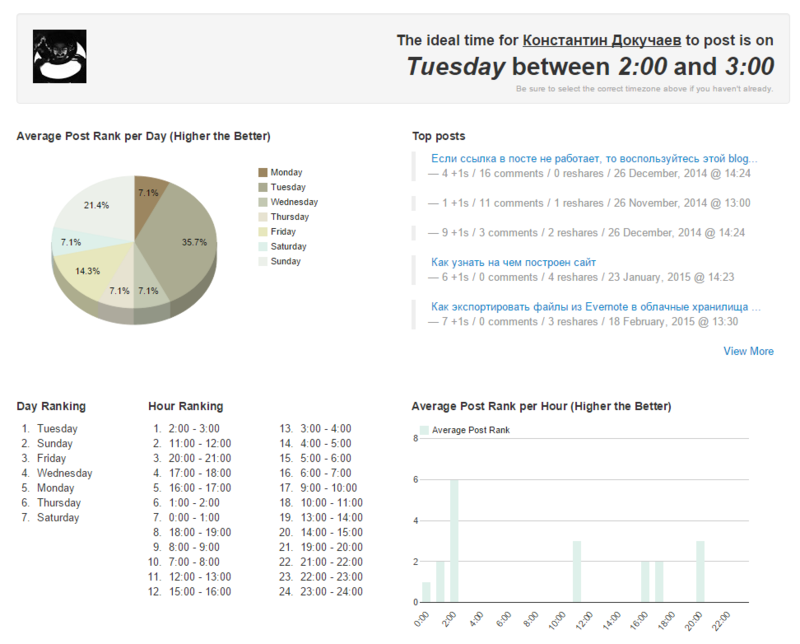
Task: Click '8:00 - 9:00' in Hour Ranking
Action: [x=194, y=547]
